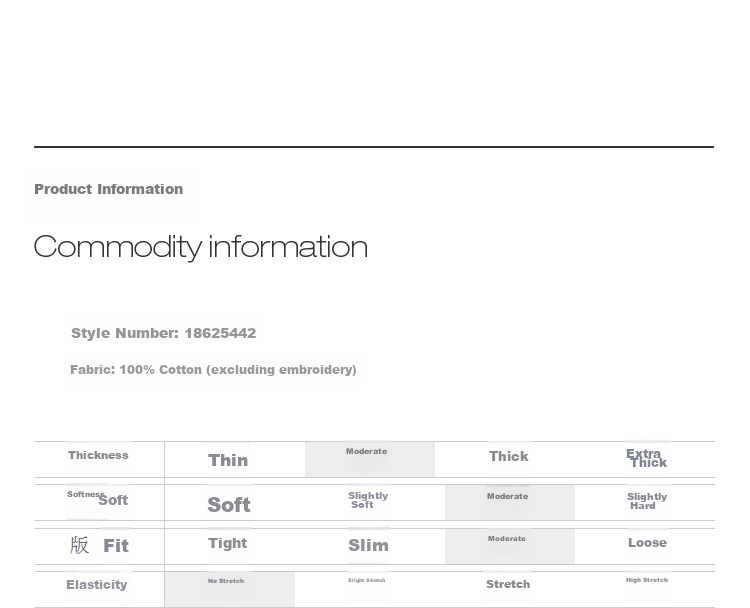The height and width of the screenshot is (608, 750).
Task: Click the 'Thickness' row label
Action: (98, 455)
